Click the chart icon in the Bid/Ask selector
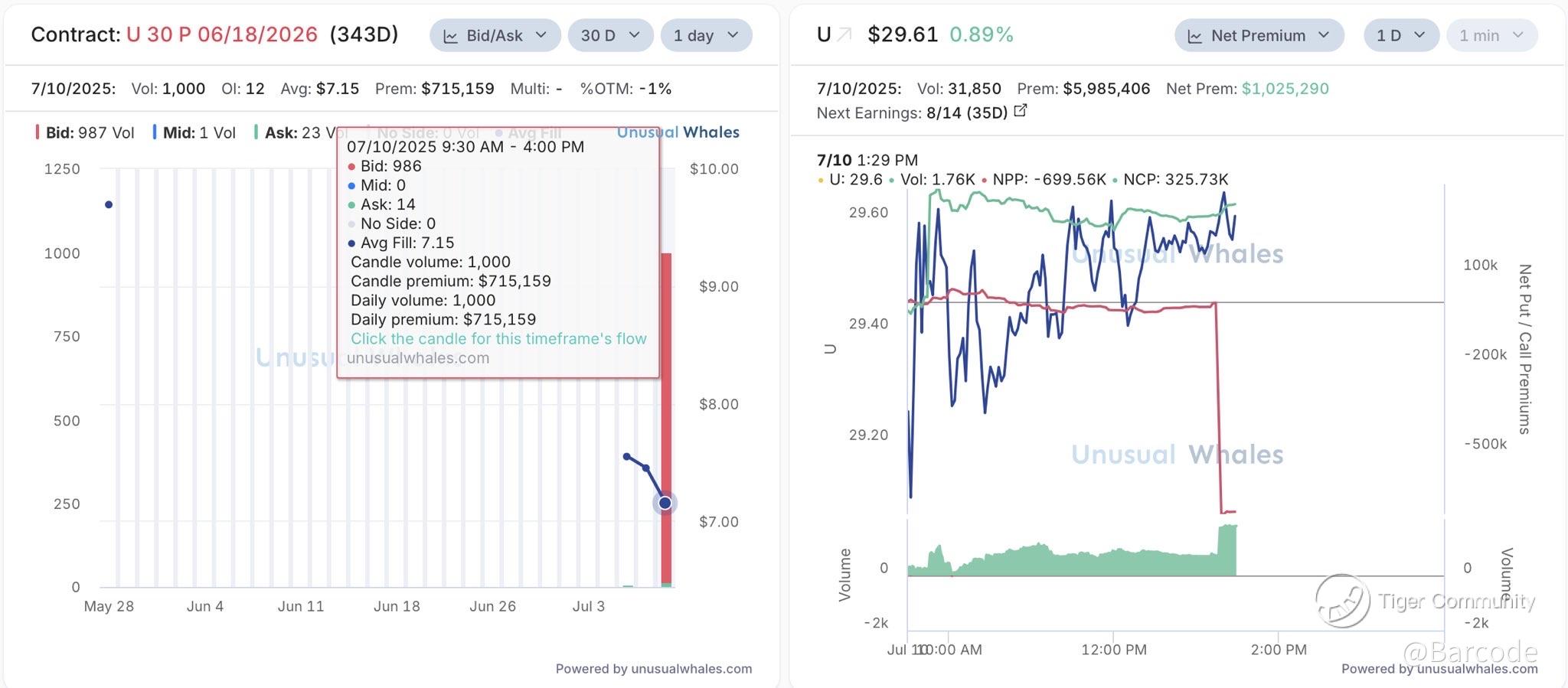The height and width of the screenshot is (688, 1568). pyautogui.click(x=451, y=36)
